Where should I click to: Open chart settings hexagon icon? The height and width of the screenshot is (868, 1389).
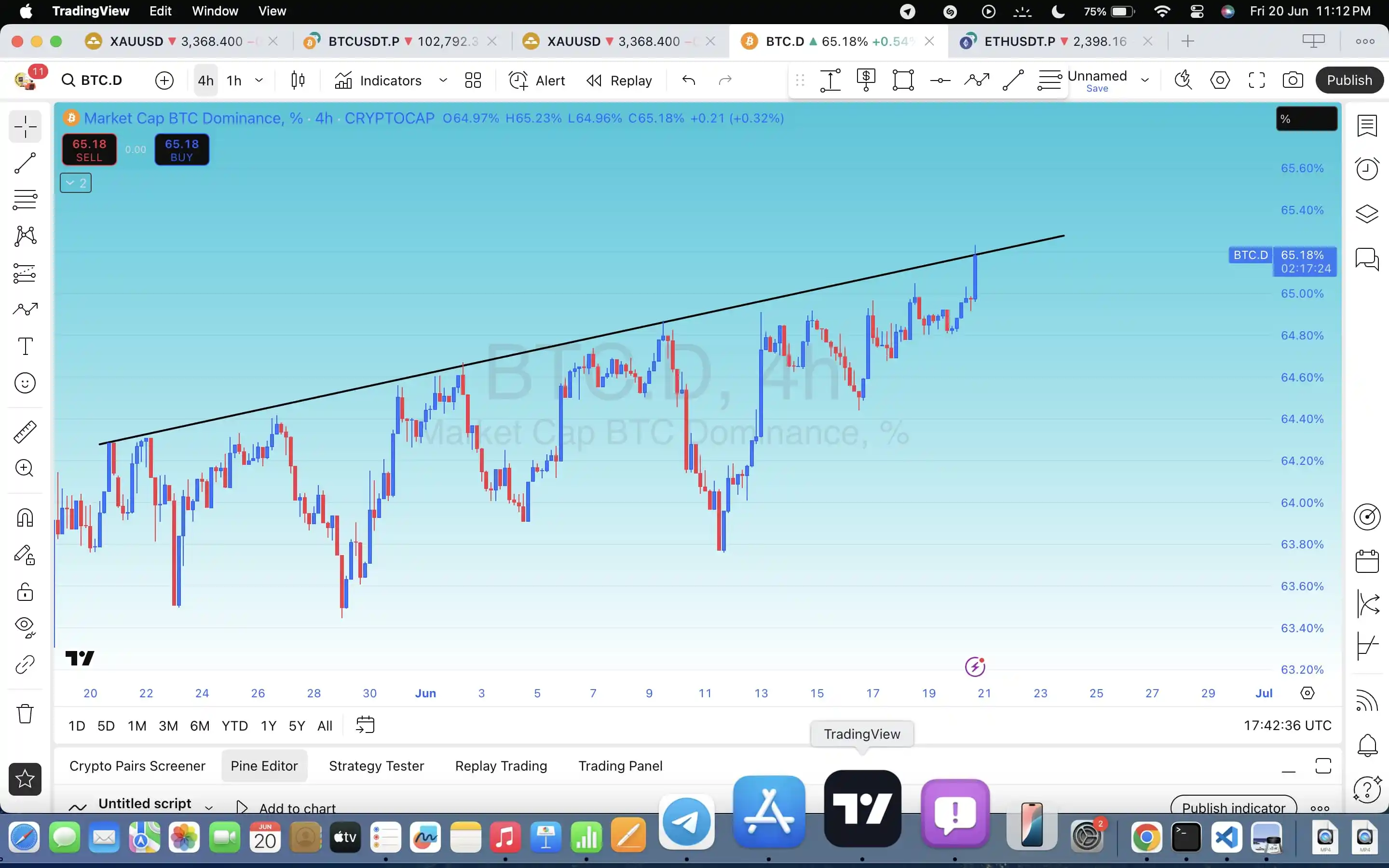pos(1220,81)
